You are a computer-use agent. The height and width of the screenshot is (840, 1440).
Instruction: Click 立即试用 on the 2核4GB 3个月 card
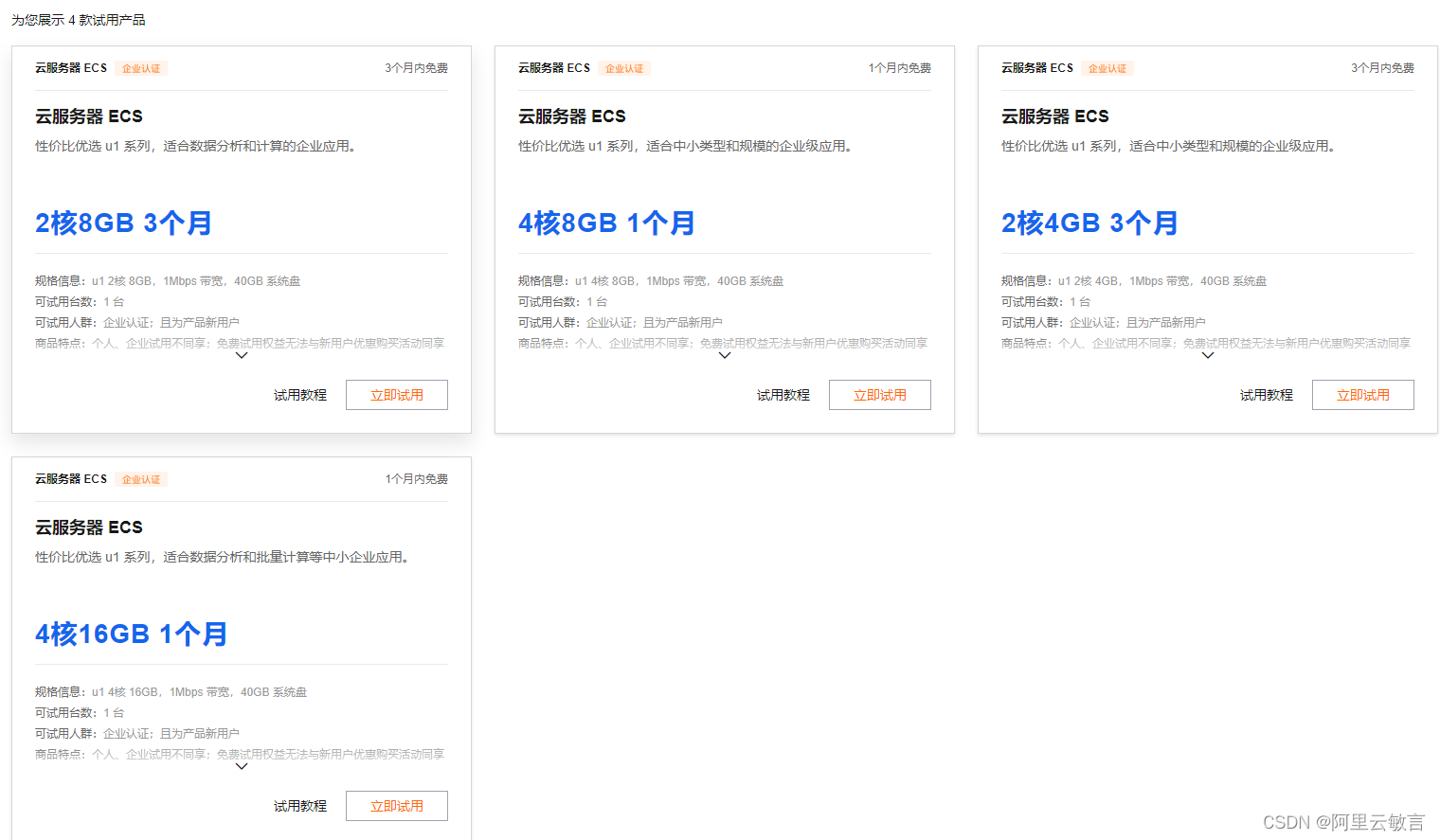point(1363,395)
